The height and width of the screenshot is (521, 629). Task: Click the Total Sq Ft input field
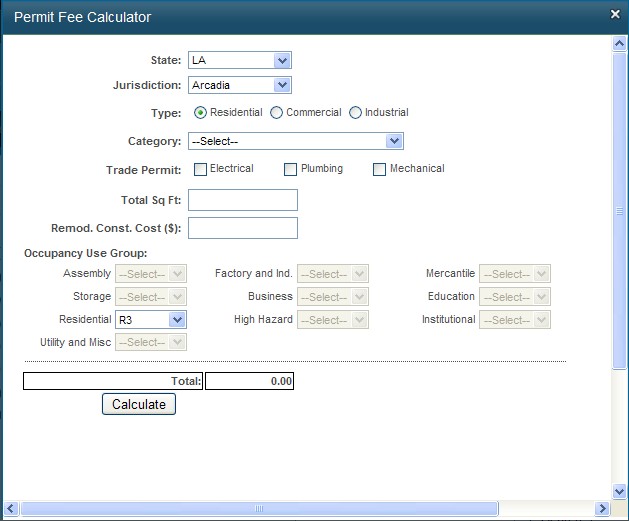[243, 200]
